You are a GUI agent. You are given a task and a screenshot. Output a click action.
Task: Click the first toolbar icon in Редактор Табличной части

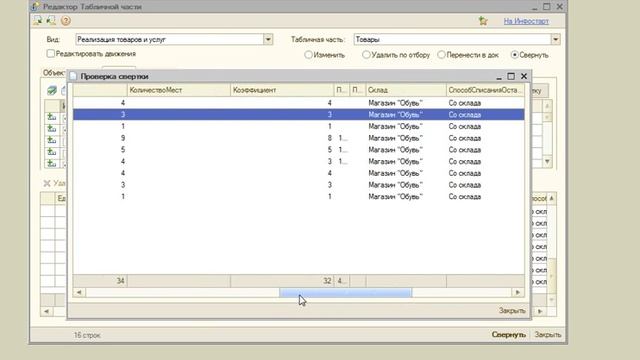[38, 20]
